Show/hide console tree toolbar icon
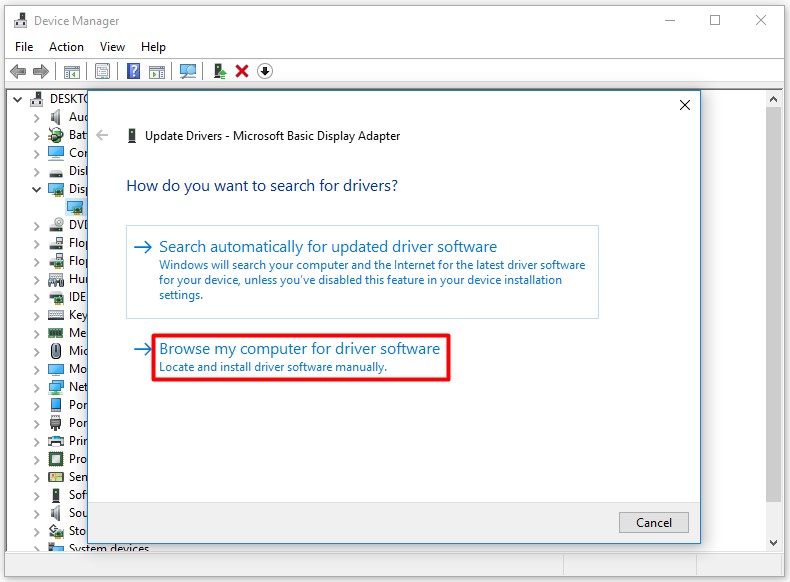 72,72
